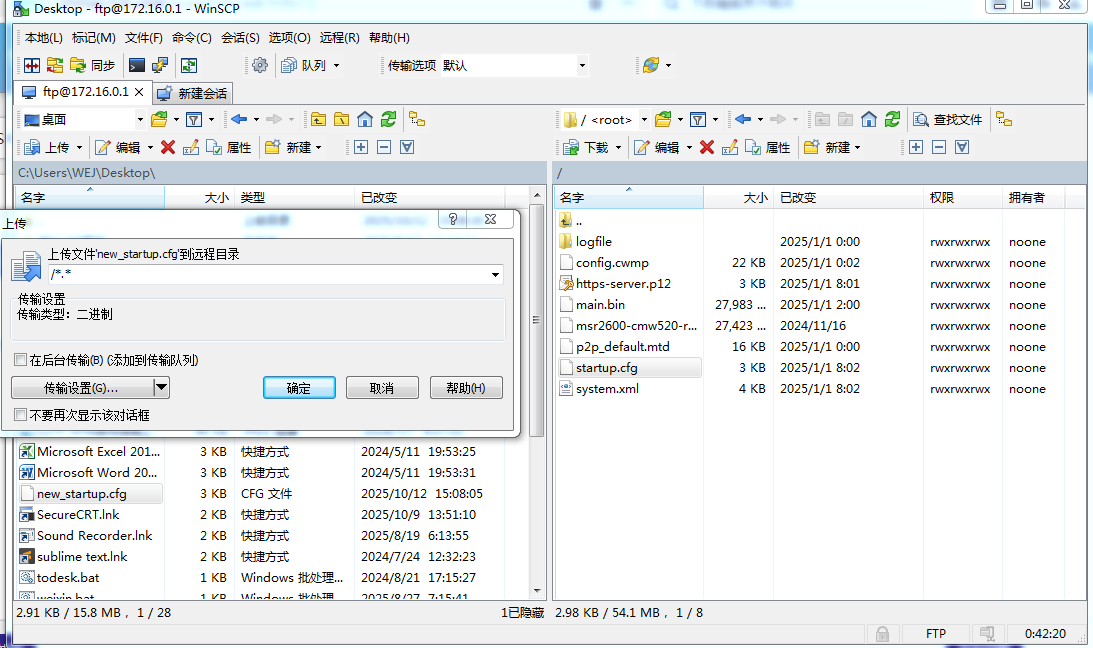Close the upload dialog with X

coord(491,219)
